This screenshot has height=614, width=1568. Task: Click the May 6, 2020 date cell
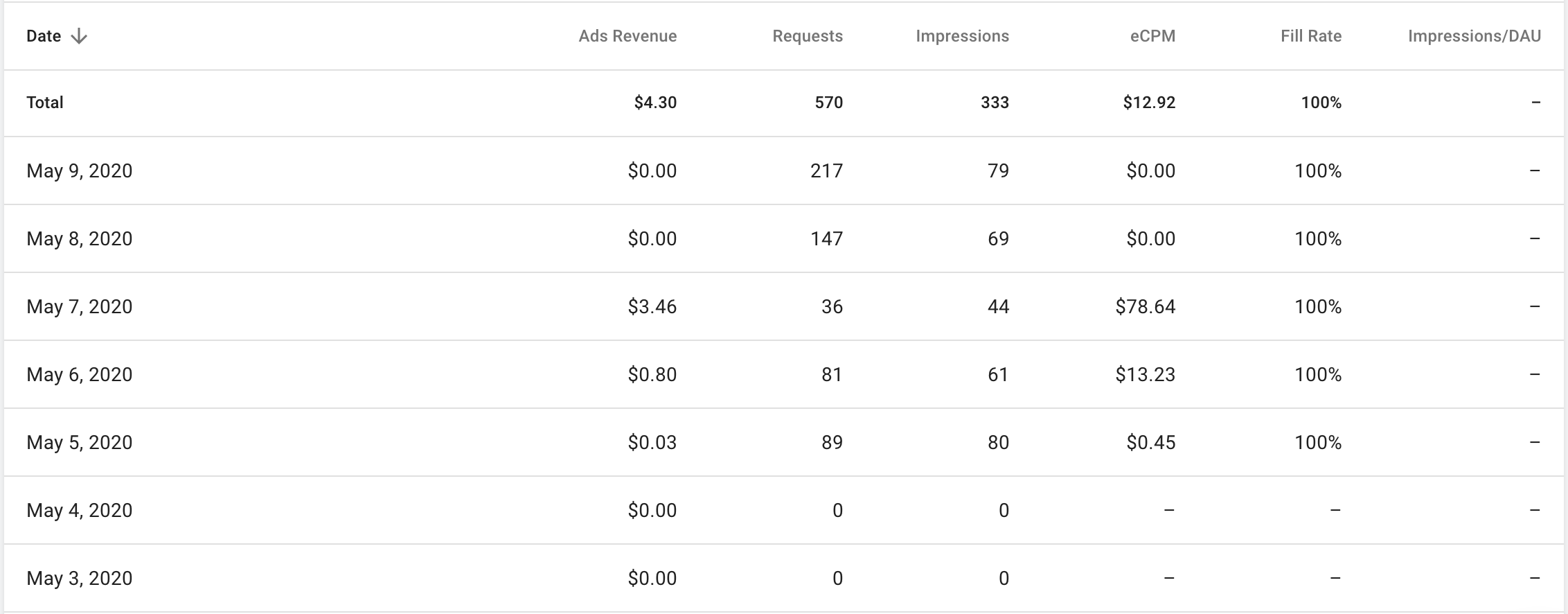(79, 375)
